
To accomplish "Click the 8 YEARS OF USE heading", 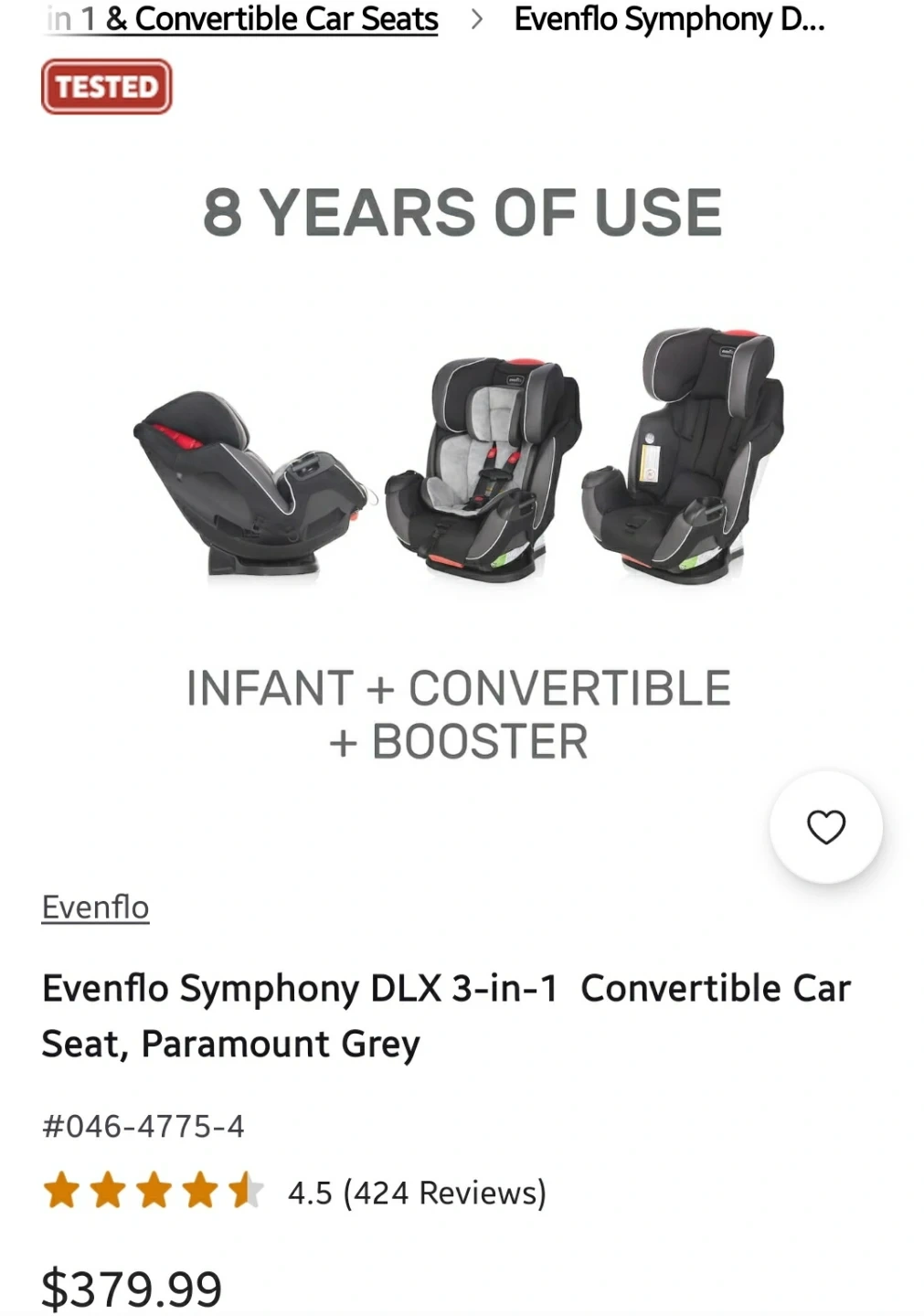I will click(x=462, y=213).
